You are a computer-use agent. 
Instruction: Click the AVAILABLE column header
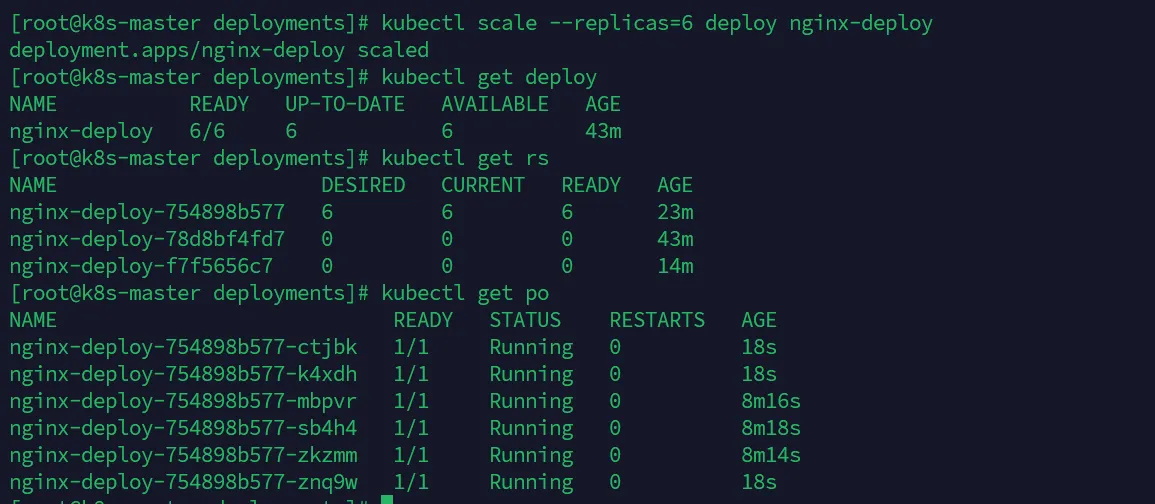click(x=495, y=105)
